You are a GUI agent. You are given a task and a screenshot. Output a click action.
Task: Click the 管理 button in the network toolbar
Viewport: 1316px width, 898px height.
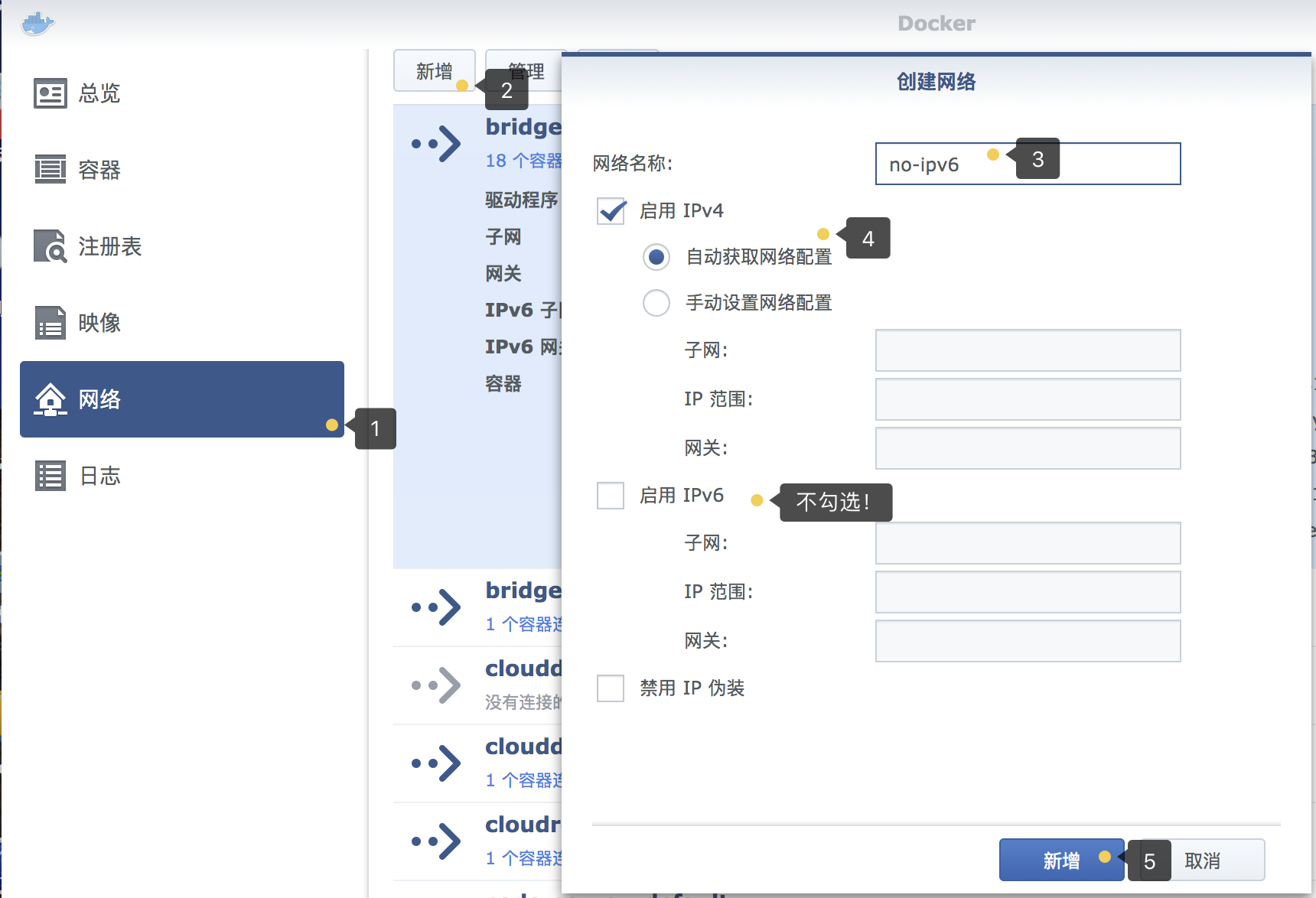tap(526, 71)
